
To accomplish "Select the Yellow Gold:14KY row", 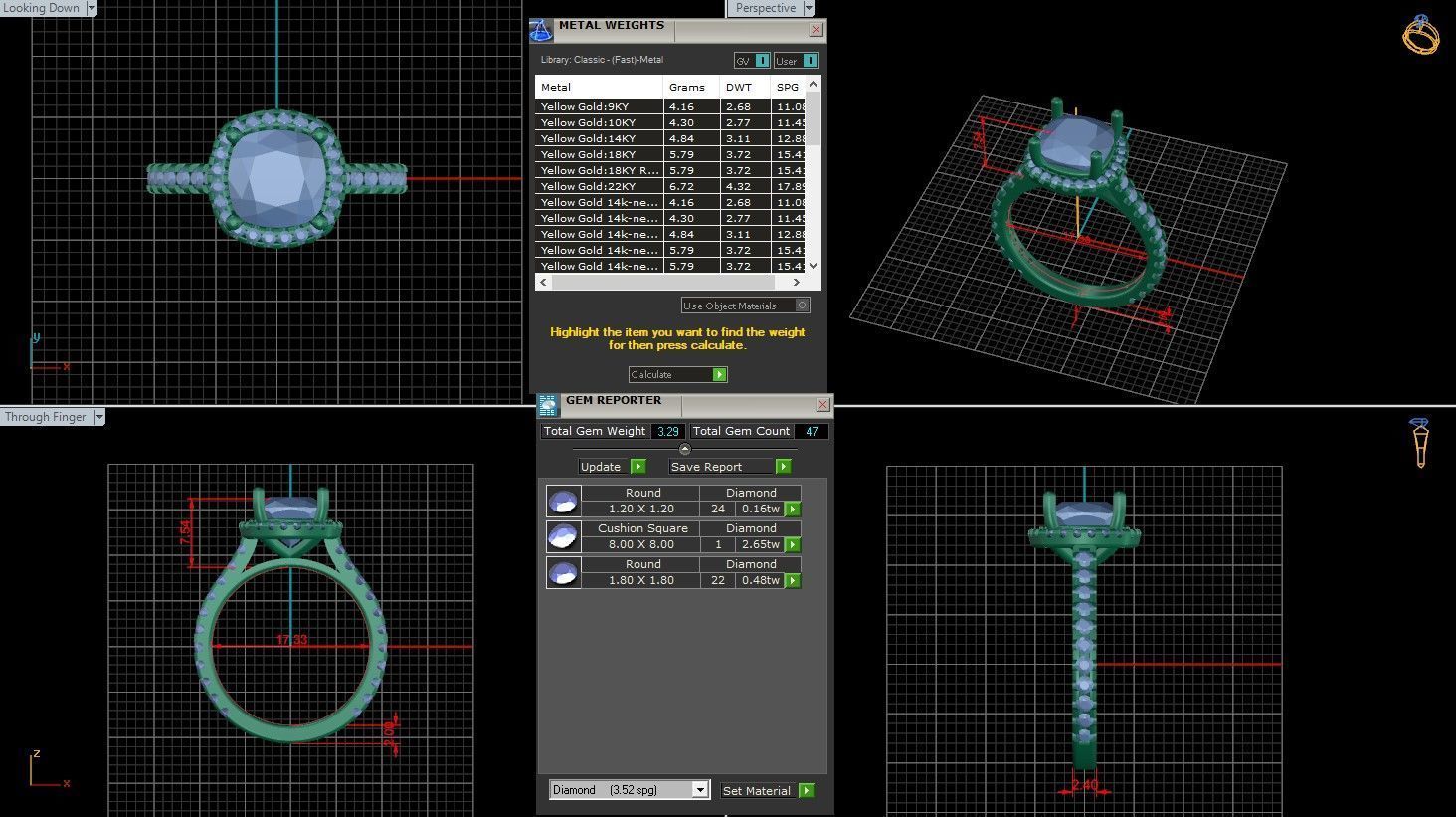I will pos(671,138).
